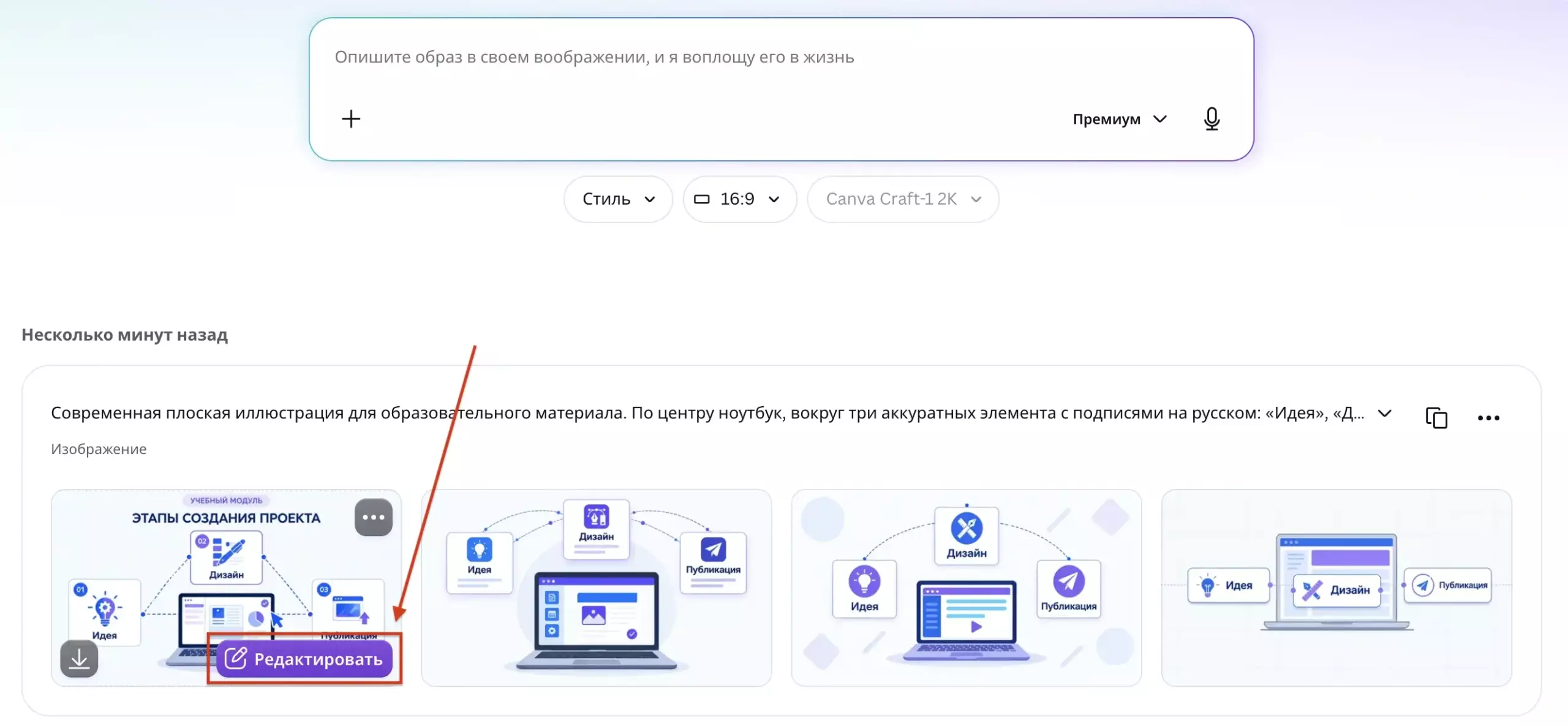The height and width of the screenshot is (726, 1568).
Task: Click the aspect ratio rectangle icon
Action: tap(702, 199)
